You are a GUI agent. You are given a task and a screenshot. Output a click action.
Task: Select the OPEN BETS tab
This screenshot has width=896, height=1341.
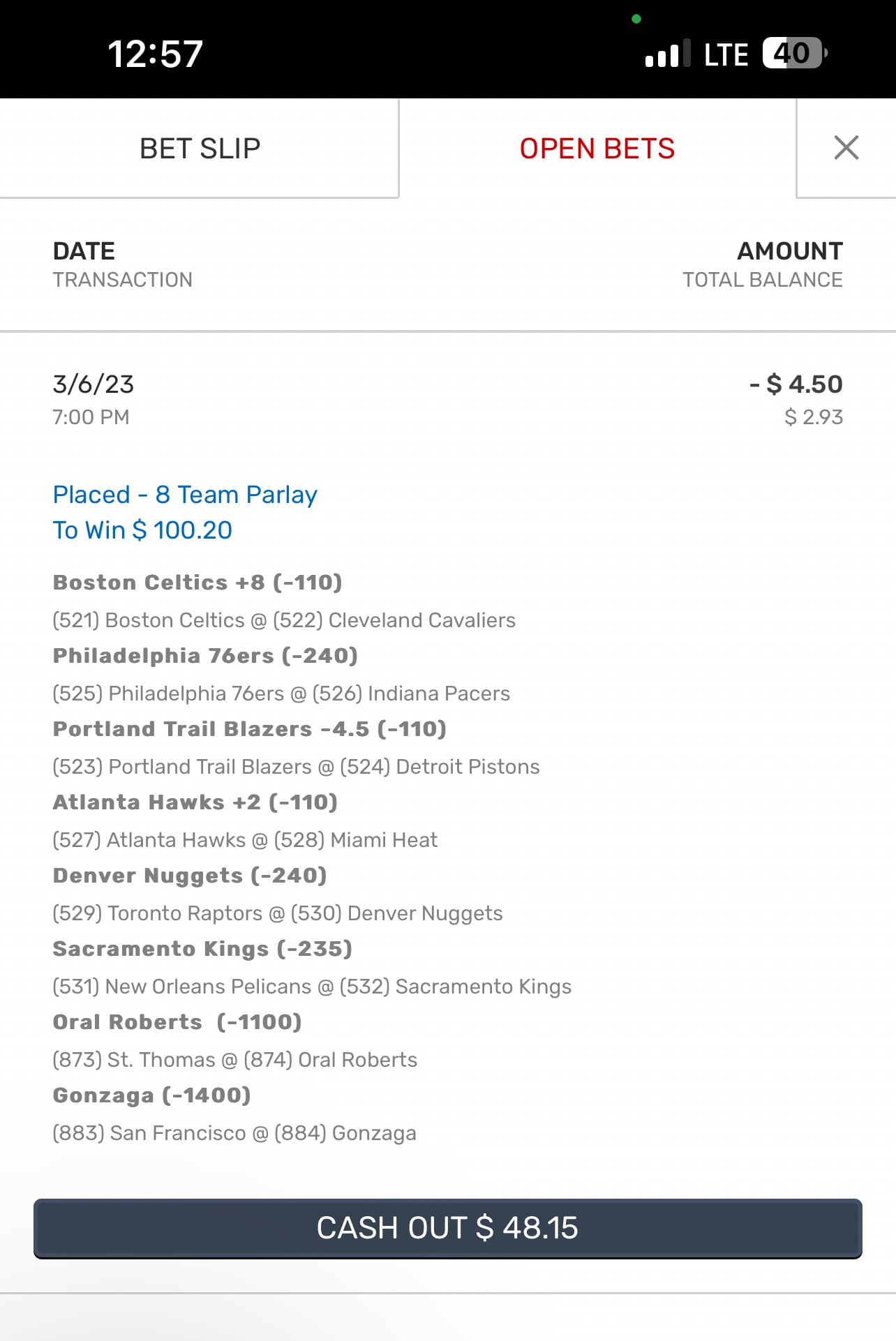click(x=597, y=149)
